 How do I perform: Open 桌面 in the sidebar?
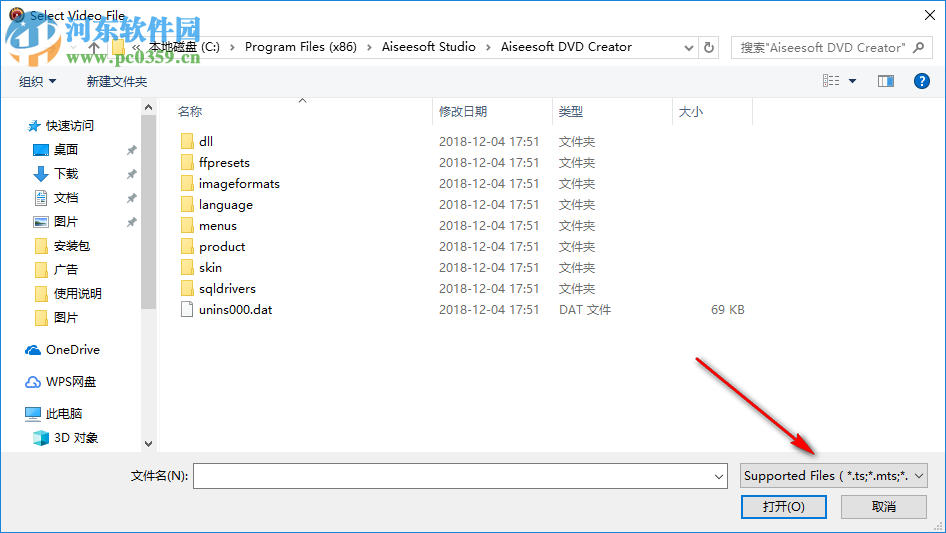(x=66, y=150)
